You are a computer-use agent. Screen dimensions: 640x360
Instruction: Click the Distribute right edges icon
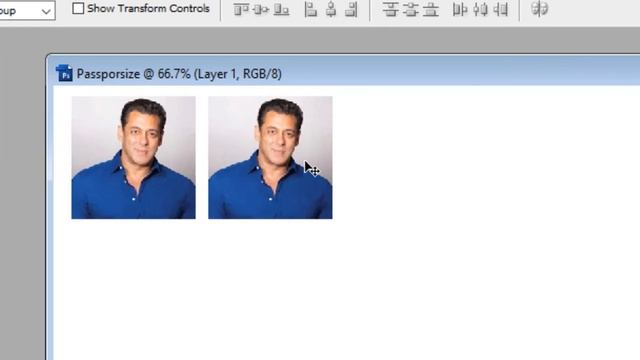(500, 9)
